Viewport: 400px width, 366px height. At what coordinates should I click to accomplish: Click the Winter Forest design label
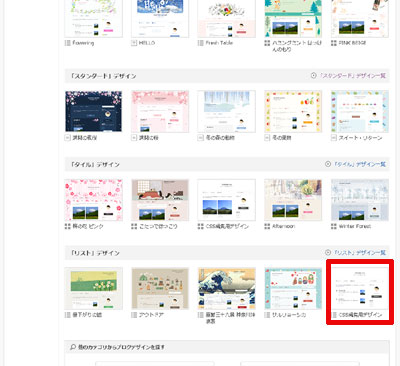click(355, 226)
